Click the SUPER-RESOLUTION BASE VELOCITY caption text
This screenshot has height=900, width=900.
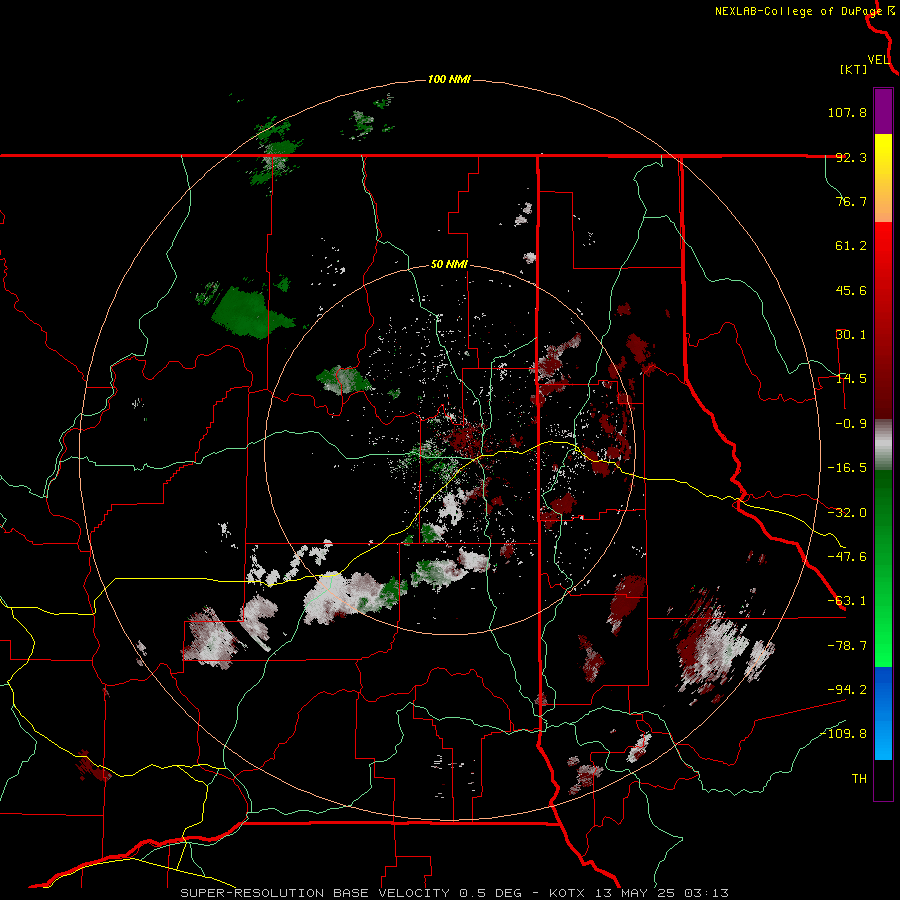(x=315, y=893)
